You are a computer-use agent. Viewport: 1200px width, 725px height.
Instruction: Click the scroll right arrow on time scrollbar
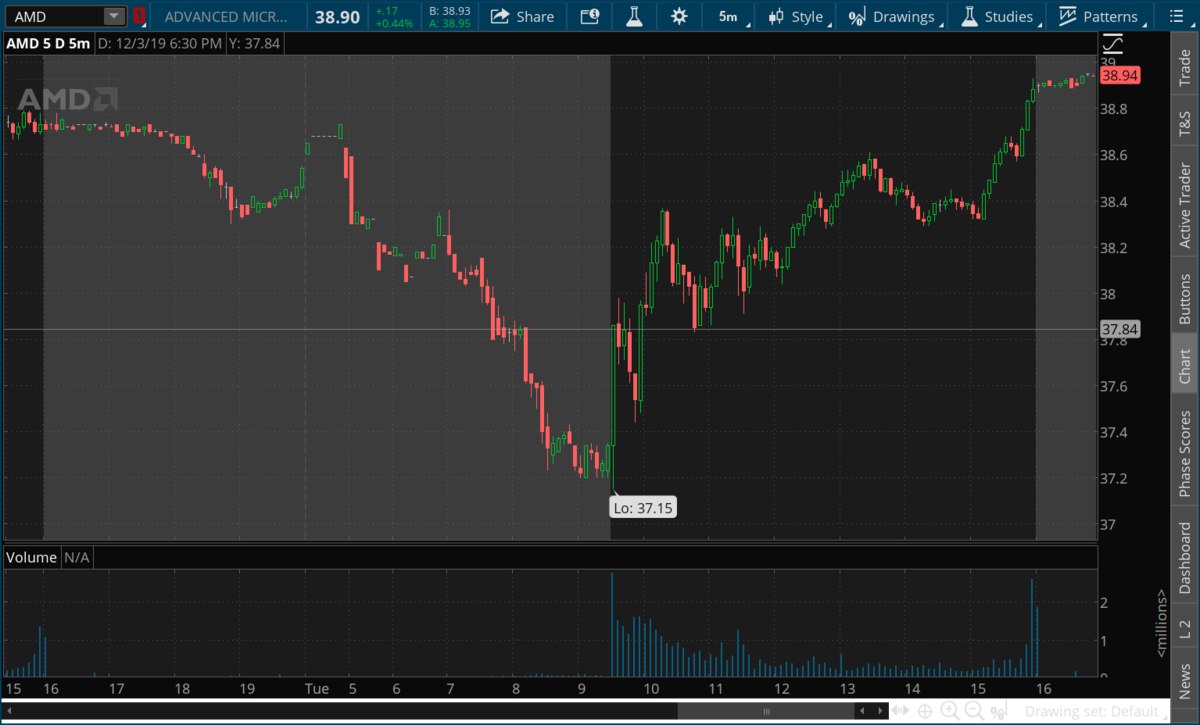click(881, 711)
